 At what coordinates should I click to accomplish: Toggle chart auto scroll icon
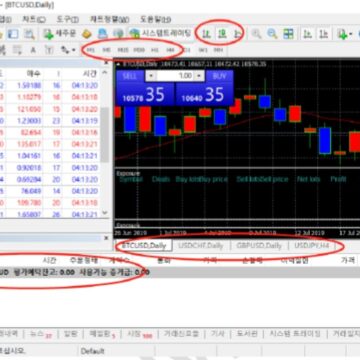coord(308,34)
